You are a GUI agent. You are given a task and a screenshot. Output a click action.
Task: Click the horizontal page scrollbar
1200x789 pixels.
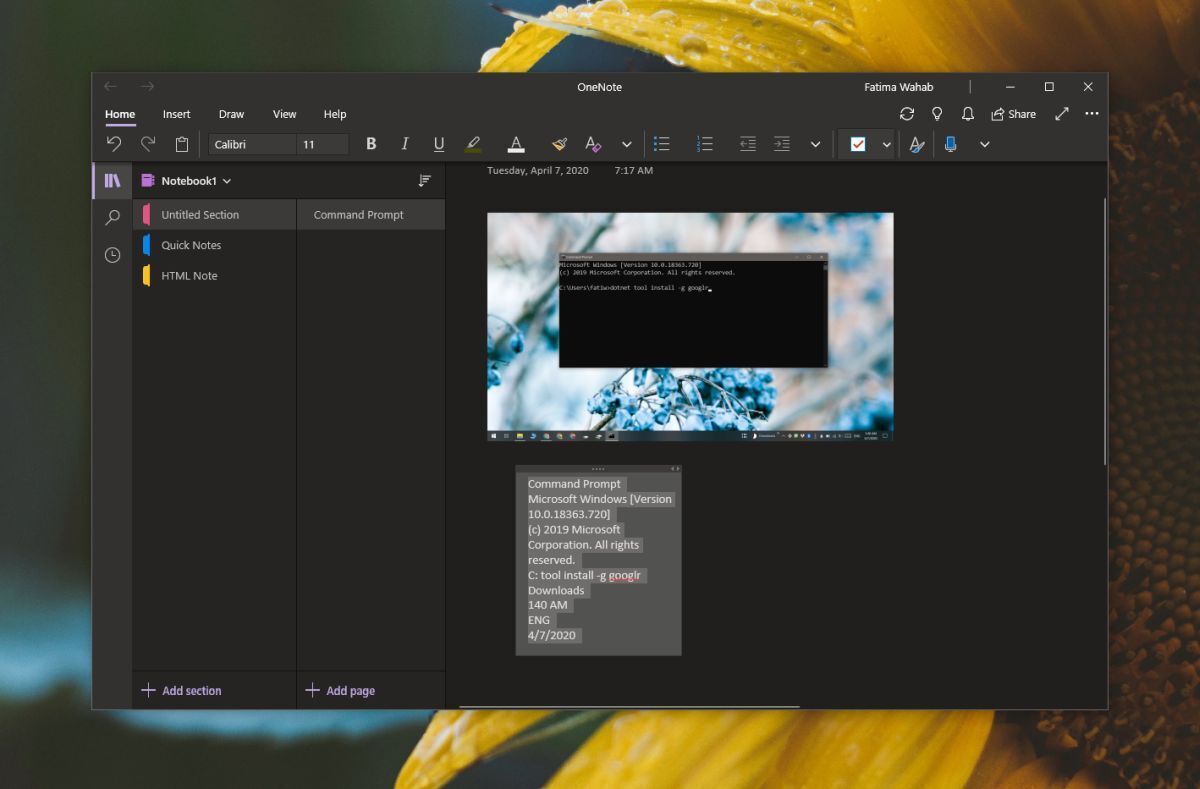click(x=629, y=707)
